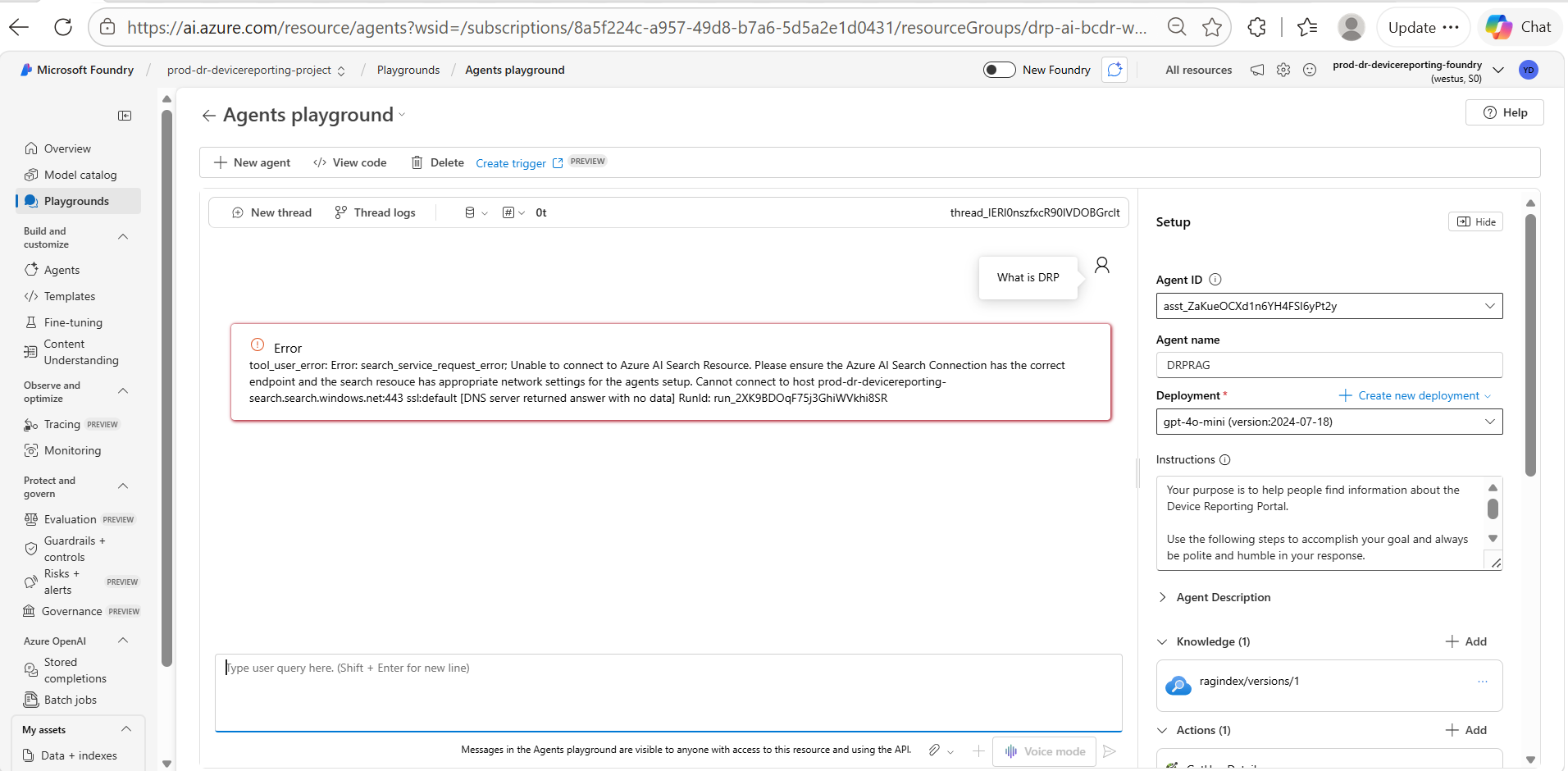1568x771 pixels.
Task: Open Data + indexes in the sidebar
Action: pyautogui.click(x=78, y=755)
